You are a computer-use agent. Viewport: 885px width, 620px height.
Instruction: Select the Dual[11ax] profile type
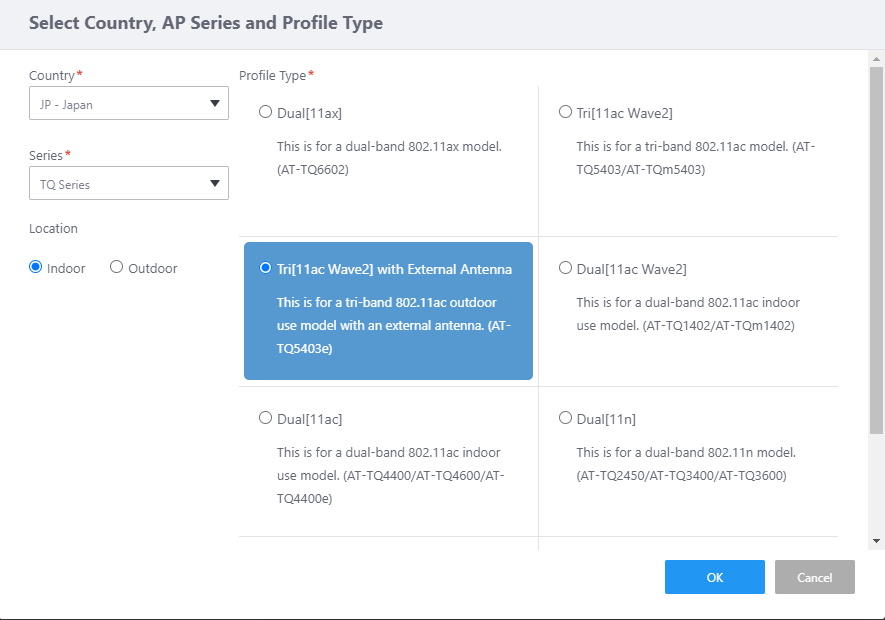265,112
